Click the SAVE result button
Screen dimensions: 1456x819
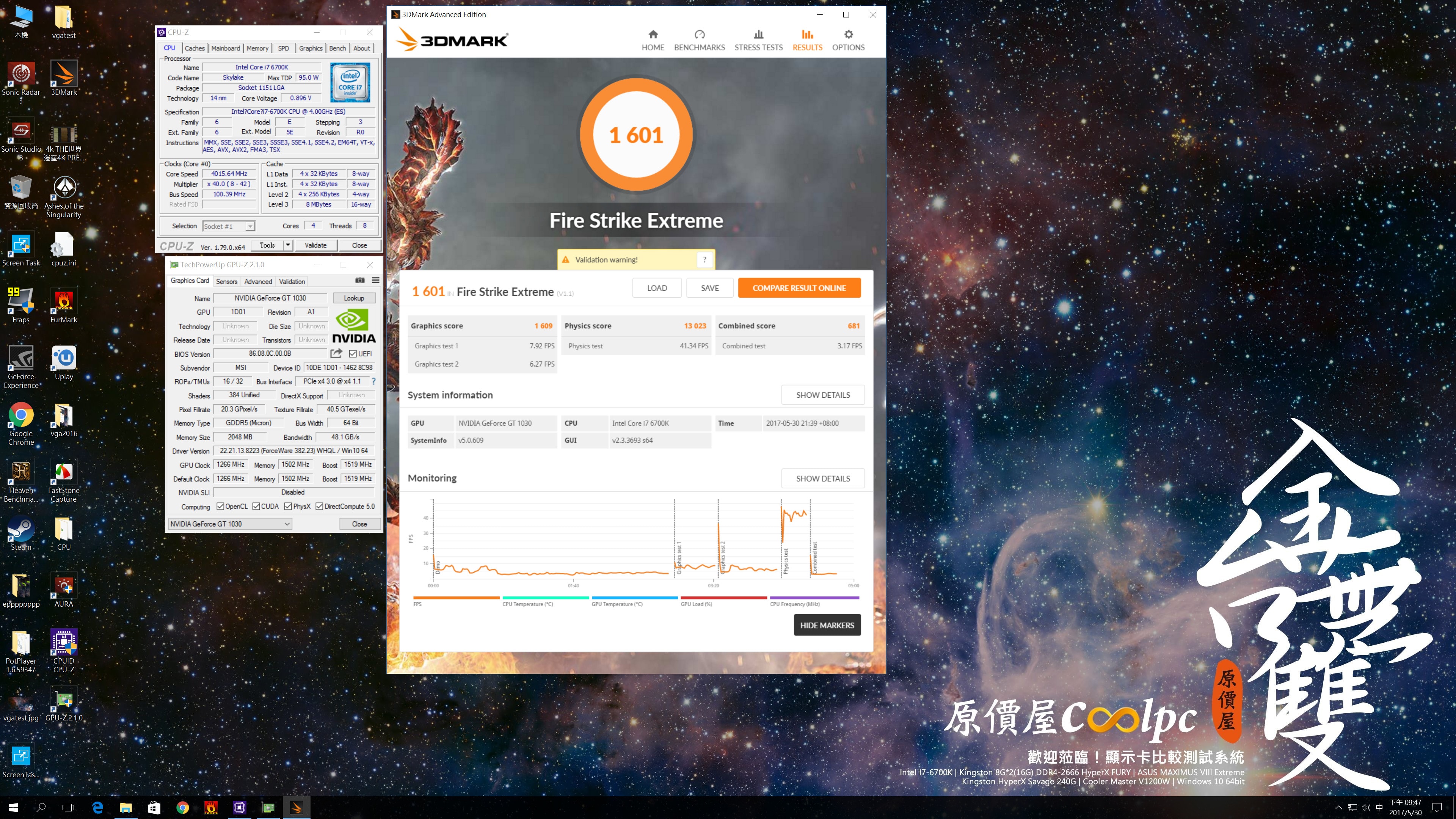coord(710,288)
